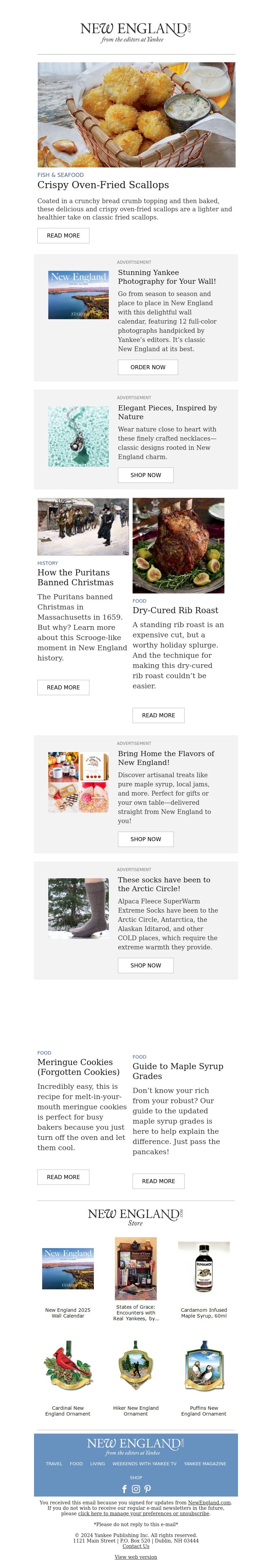This screenshot has width=272, height=1568.
Task: Click READ MORE under Dry-Cured Rib Roast
Action: click(159, 715)
